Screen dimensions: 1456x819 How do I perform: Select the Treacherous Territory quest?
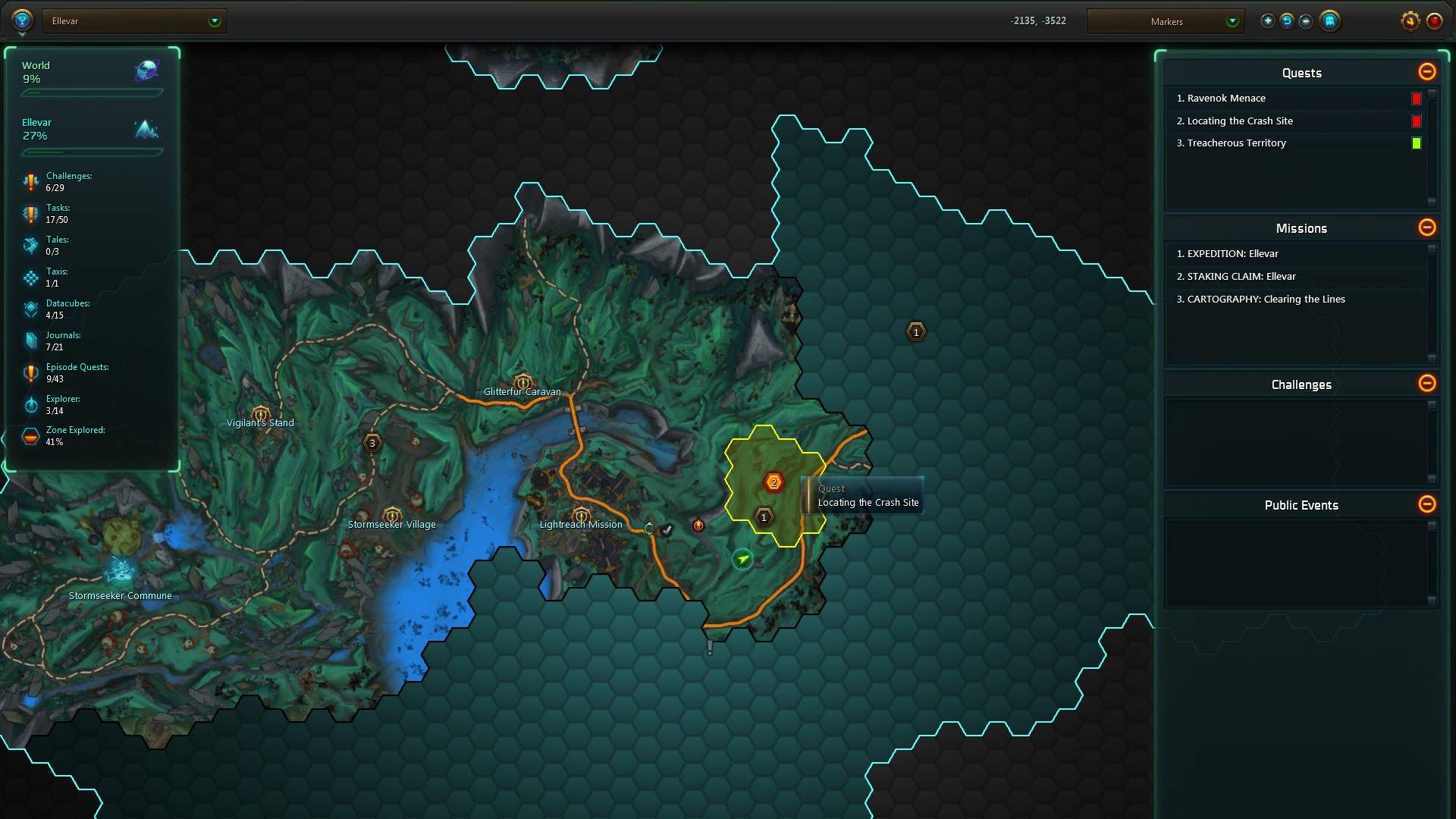pyautogui.click(x=1295, y=143)
